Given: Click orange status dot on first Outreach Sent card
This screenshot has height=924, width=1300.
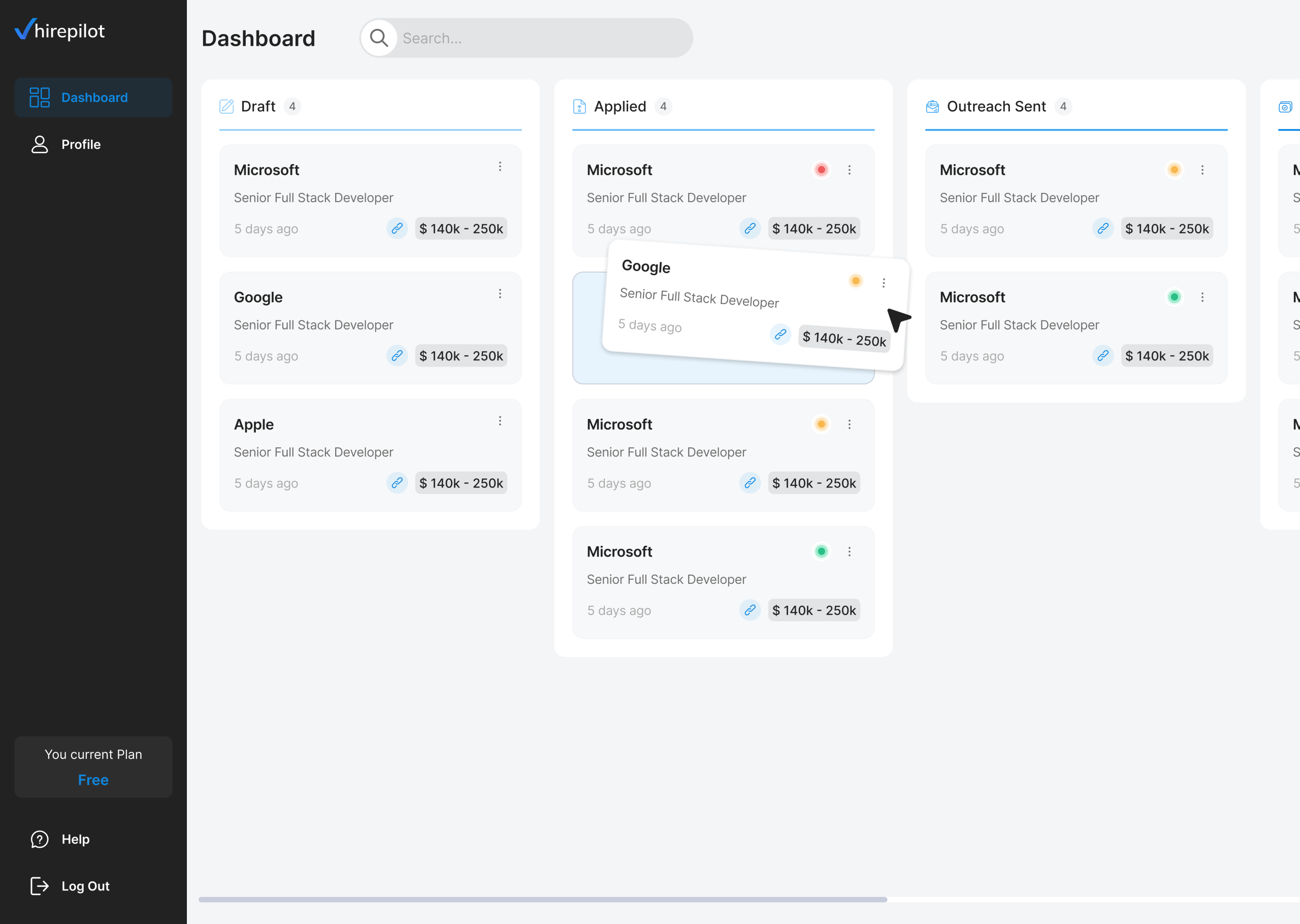Looking at the screenshot, I should (1174, 170).
